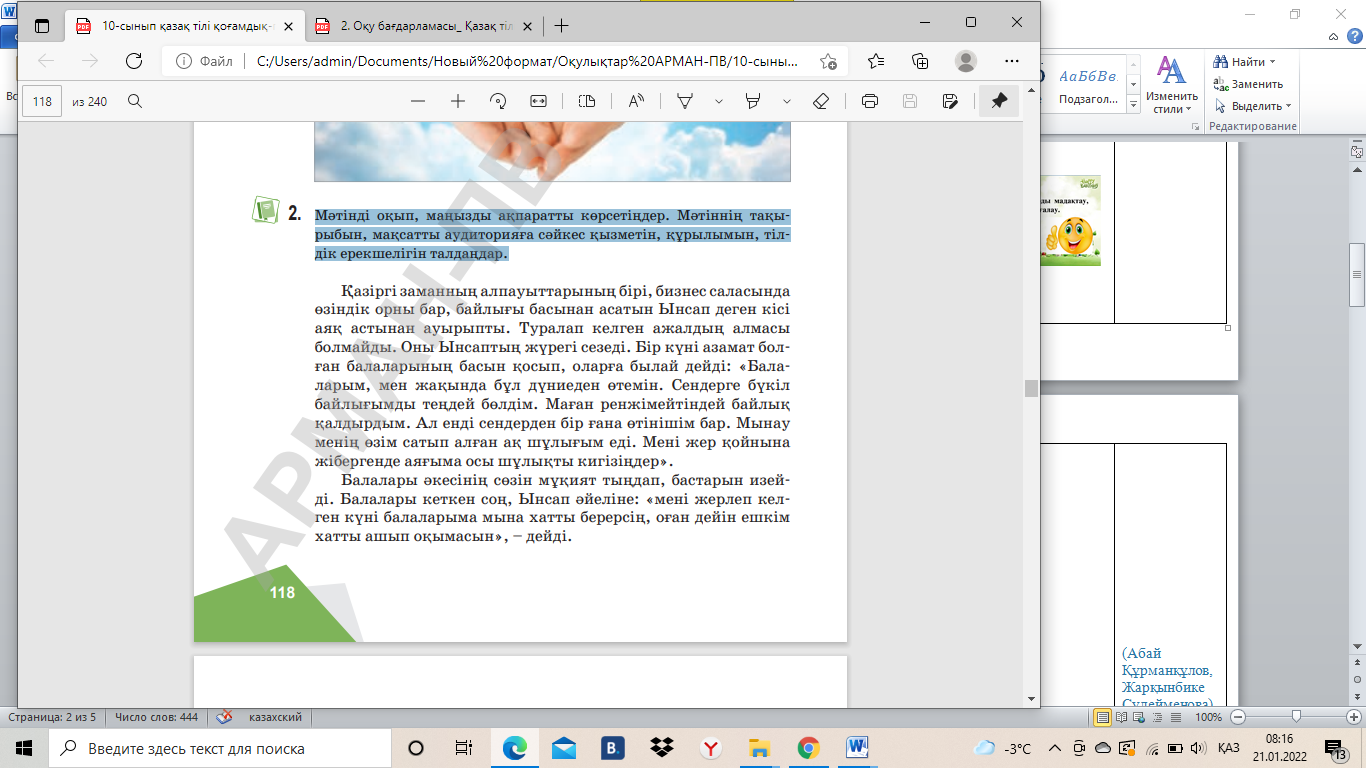Start the Read aloud tool
Viewport: 1366px width, 768px height.
point(636,101)
